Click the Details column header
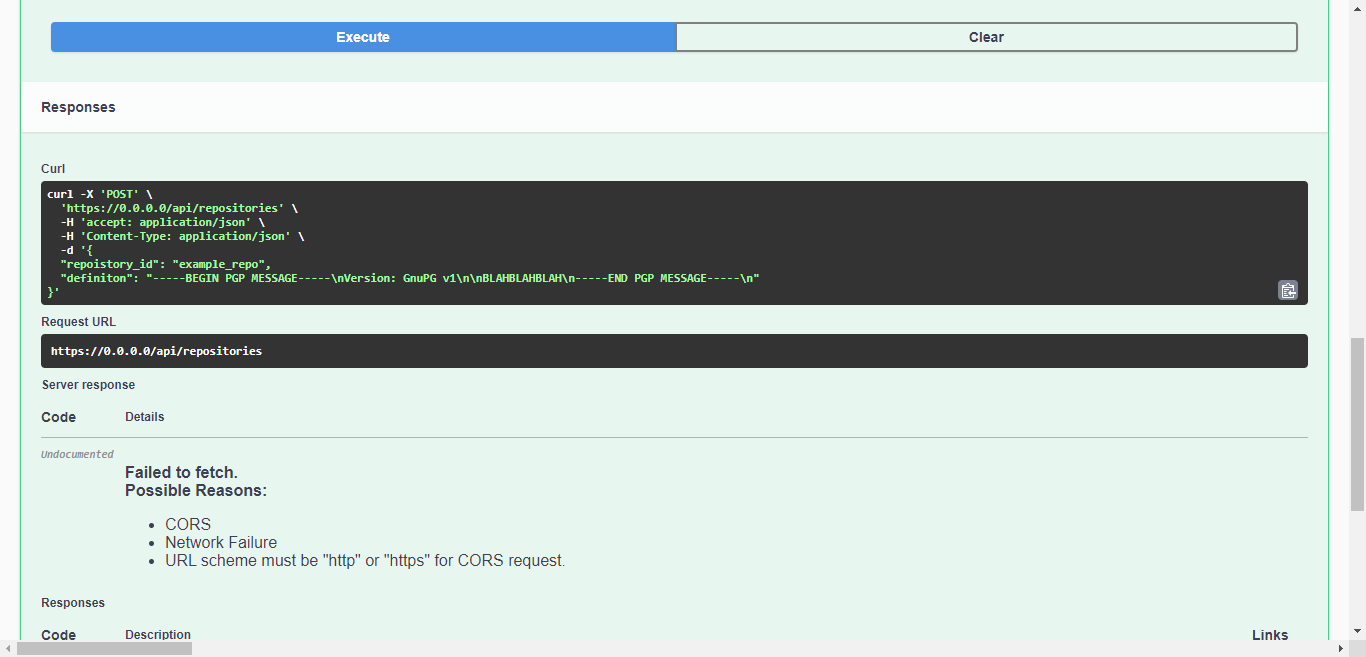Image resolution: width=1366 pixels, height=657 pixels. tap(144, 416)
